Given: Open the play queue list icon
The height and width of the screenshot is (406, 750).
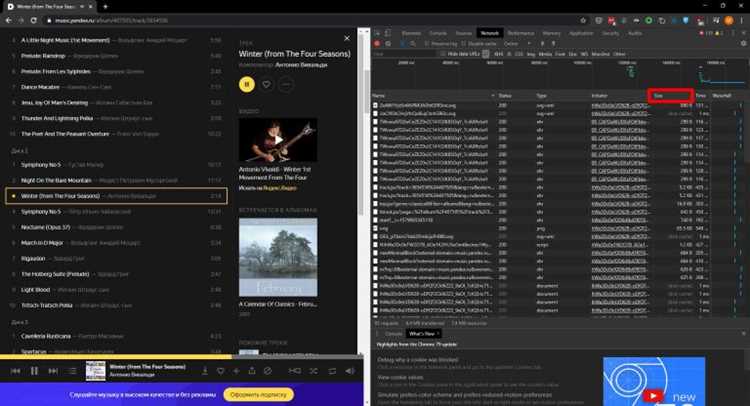Looking at the screenshot, I should [72, 370].
